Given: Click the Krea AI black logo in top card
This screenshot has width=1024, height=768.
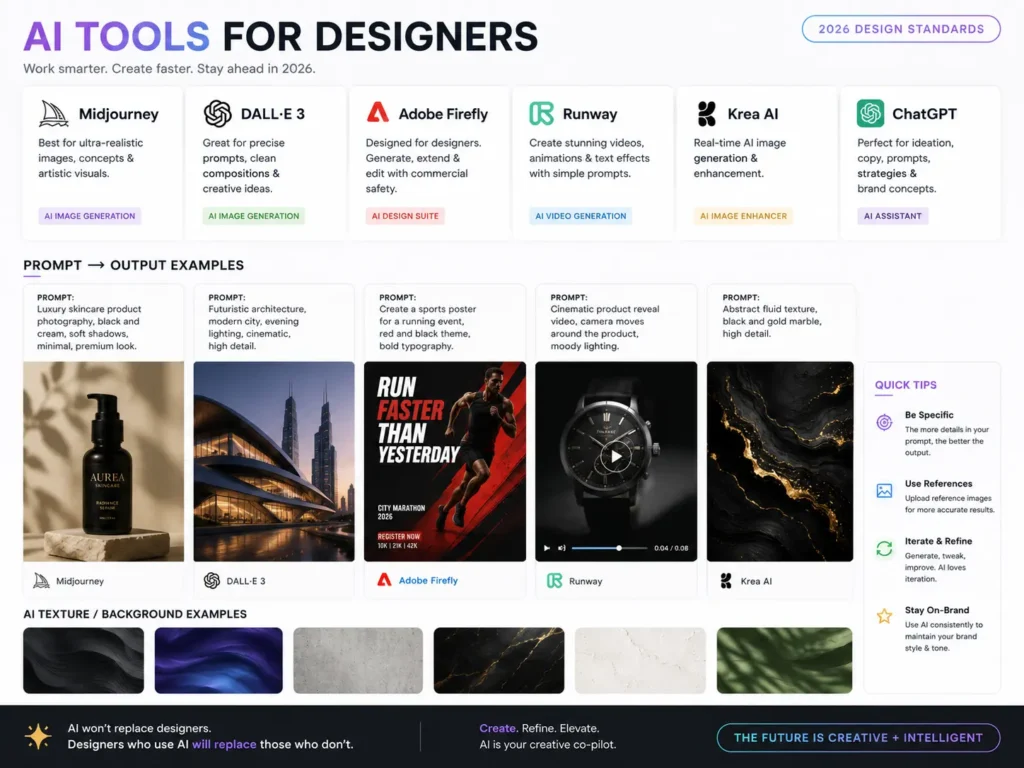Looking at the screenshot, I should pyautogui.click(x=706, y=114).
